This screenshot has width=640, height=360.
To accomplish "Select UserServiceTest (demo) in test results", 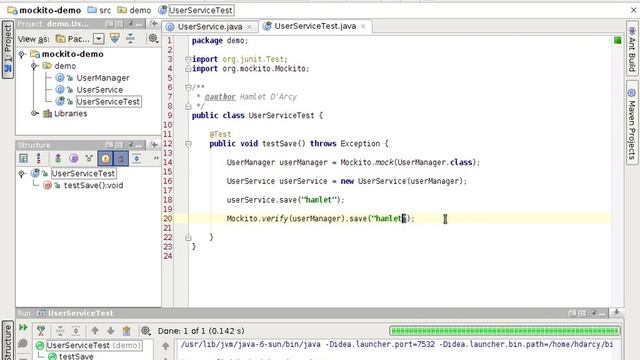I will (x=93, y=345).
